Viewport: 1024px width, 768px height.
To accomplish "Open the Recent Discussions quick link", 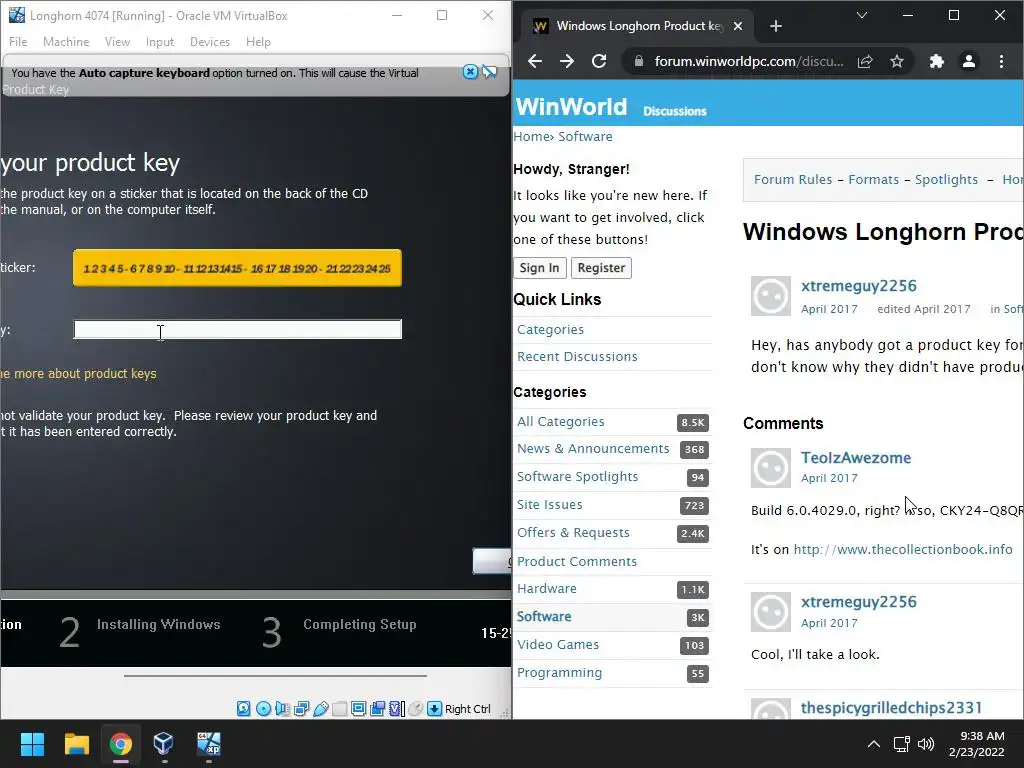I will coord(577,357).
